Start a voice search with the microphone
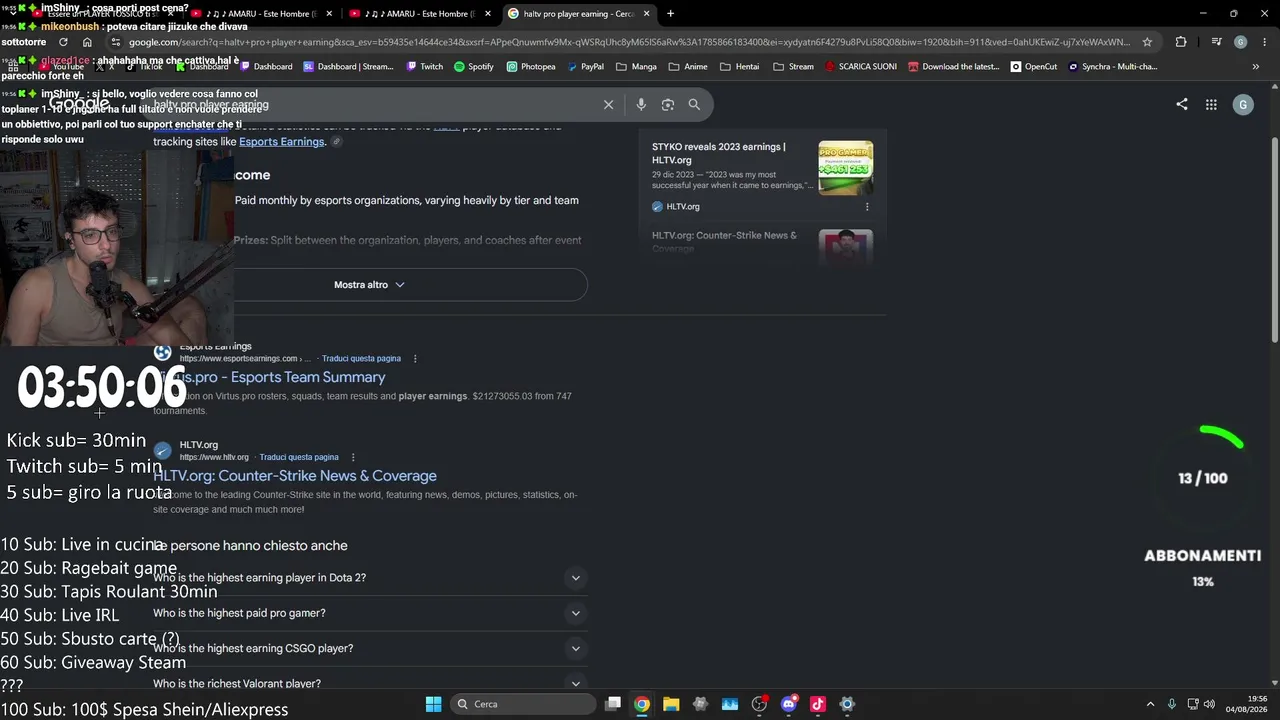This screenshot has height=720, width=1280. coord(641,104)
